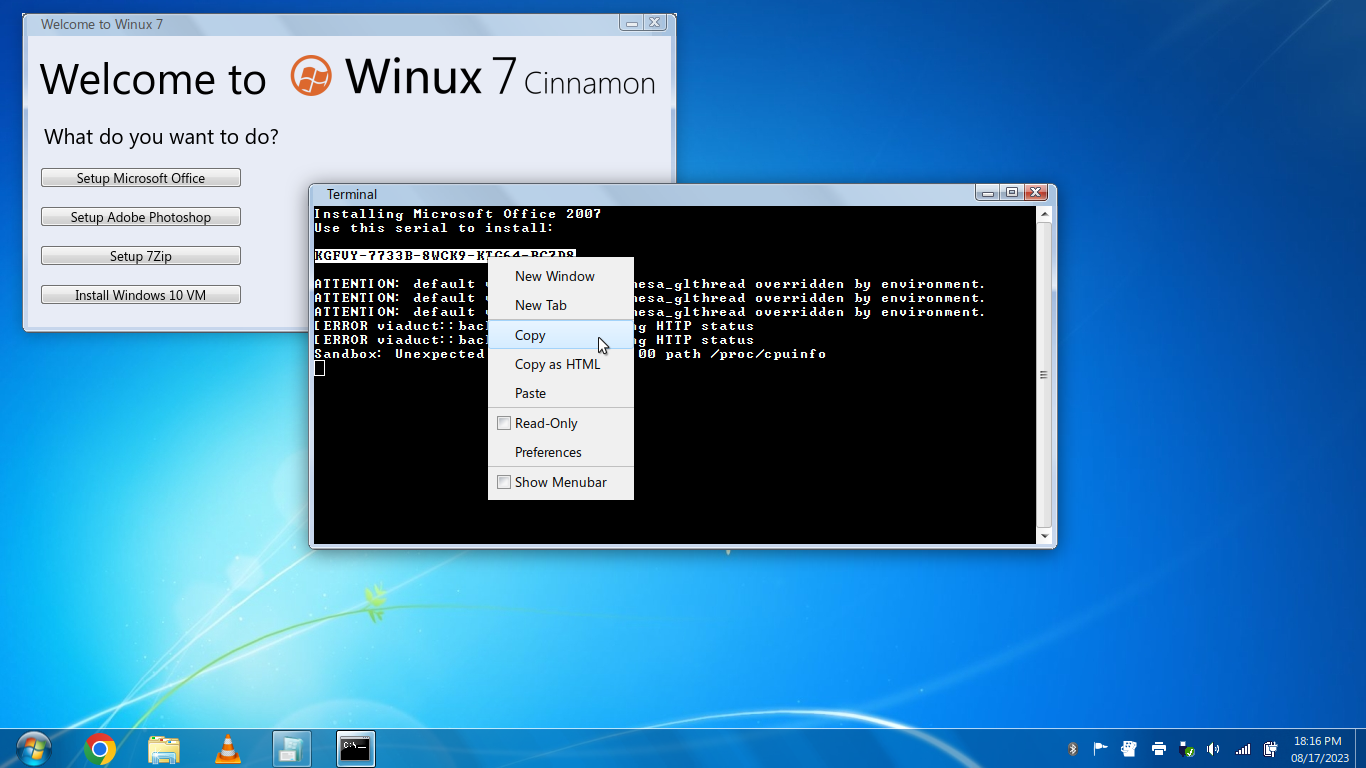This screenshot has width=1366, height=768.
Task: Click the 'What do you want to do?' heading
Action: tap(162, 137)
